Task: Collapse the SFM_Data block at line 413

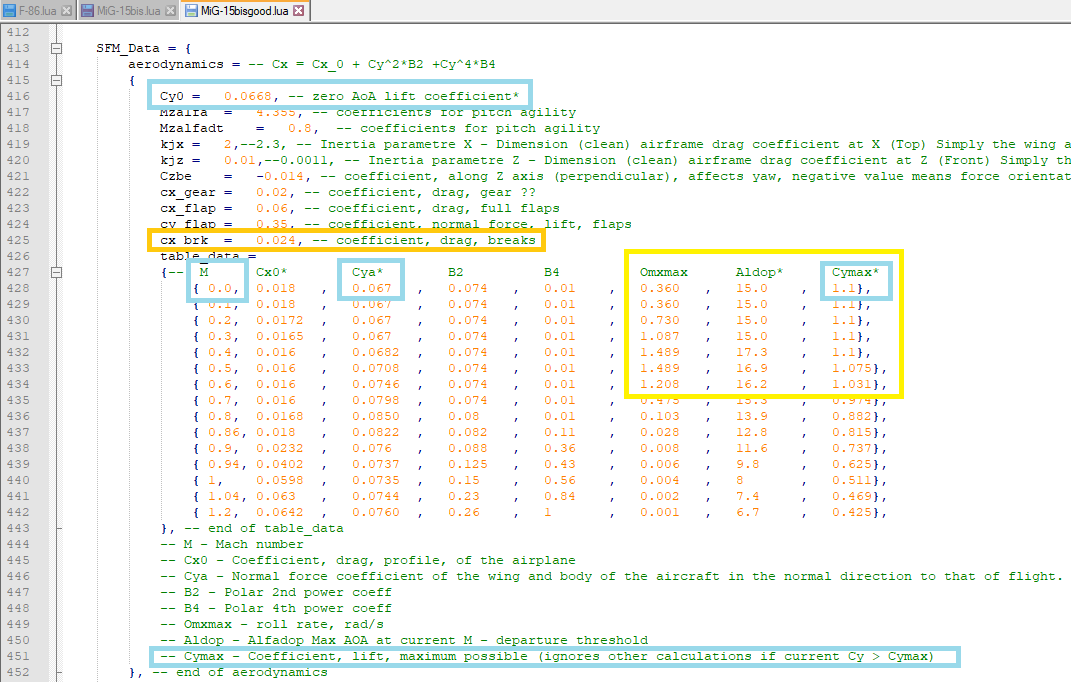Action: (57, 49)
